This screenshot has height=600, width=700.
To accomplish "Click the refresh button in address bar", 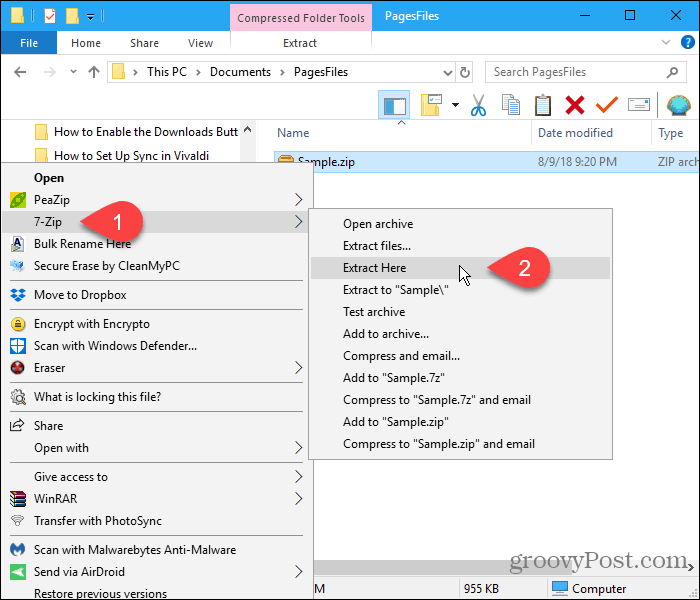I will tap(465, 72).
